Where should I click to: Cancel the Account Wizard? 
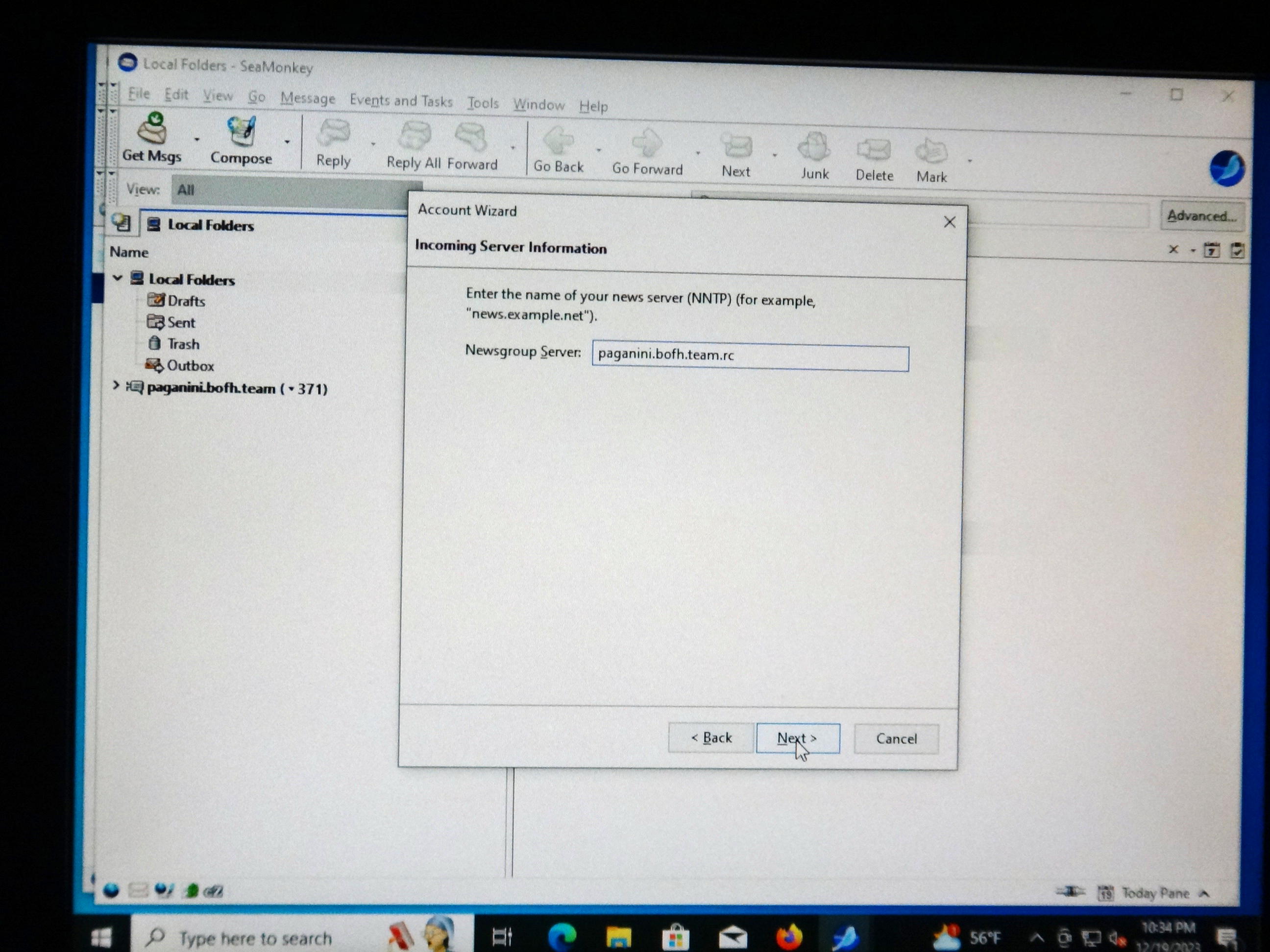[896, 738]
